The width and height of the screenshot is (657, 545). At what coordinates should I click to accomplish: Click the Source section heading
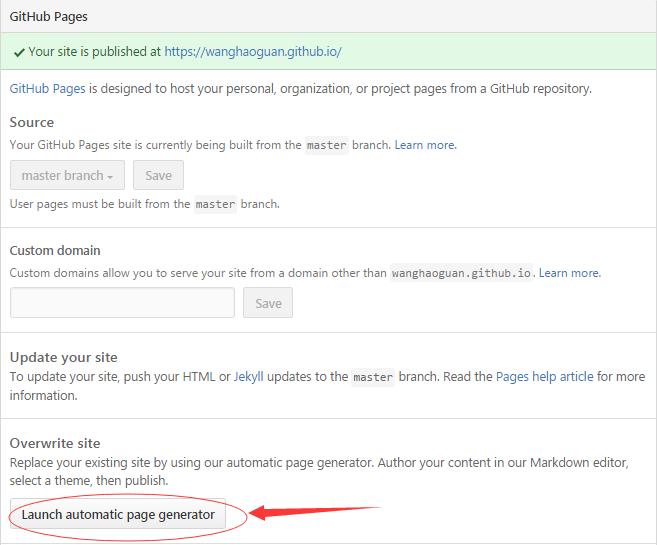(32, 123)
